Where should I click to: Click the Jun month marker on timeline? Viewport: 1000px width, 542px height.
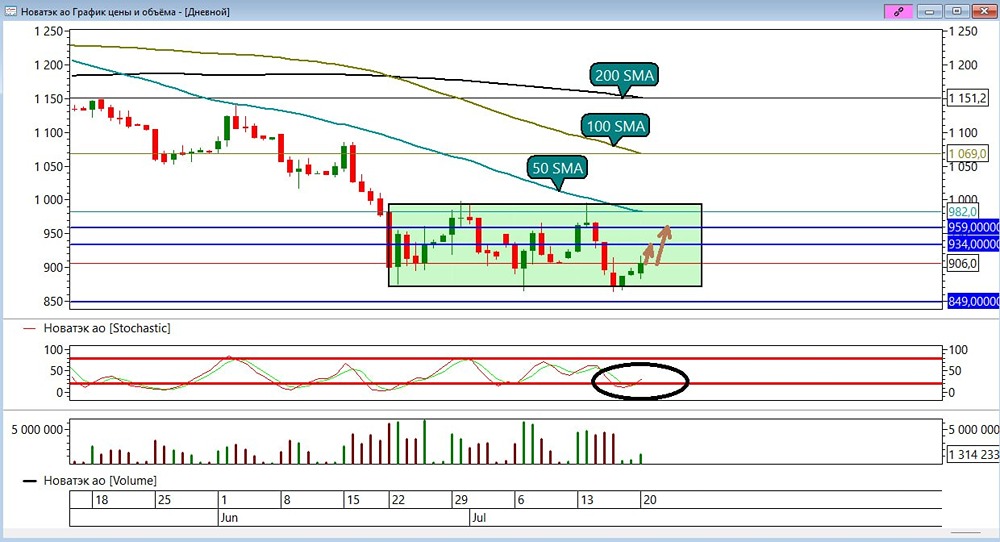[x=229, y=517]
